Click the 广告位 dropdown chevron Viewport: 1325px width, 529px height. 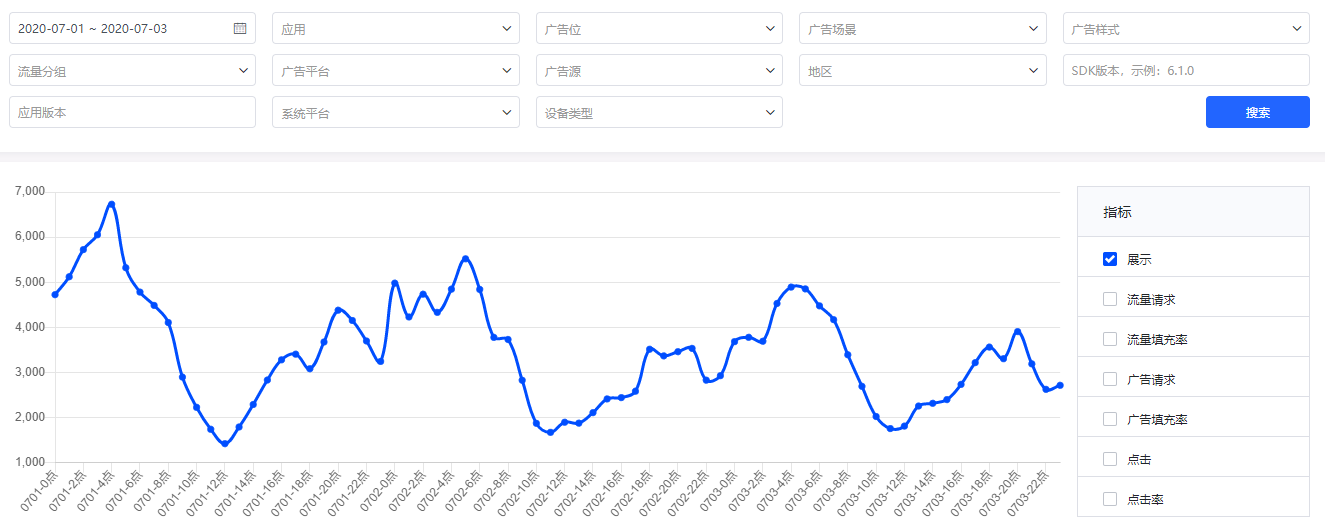click(x=770, y=28)
